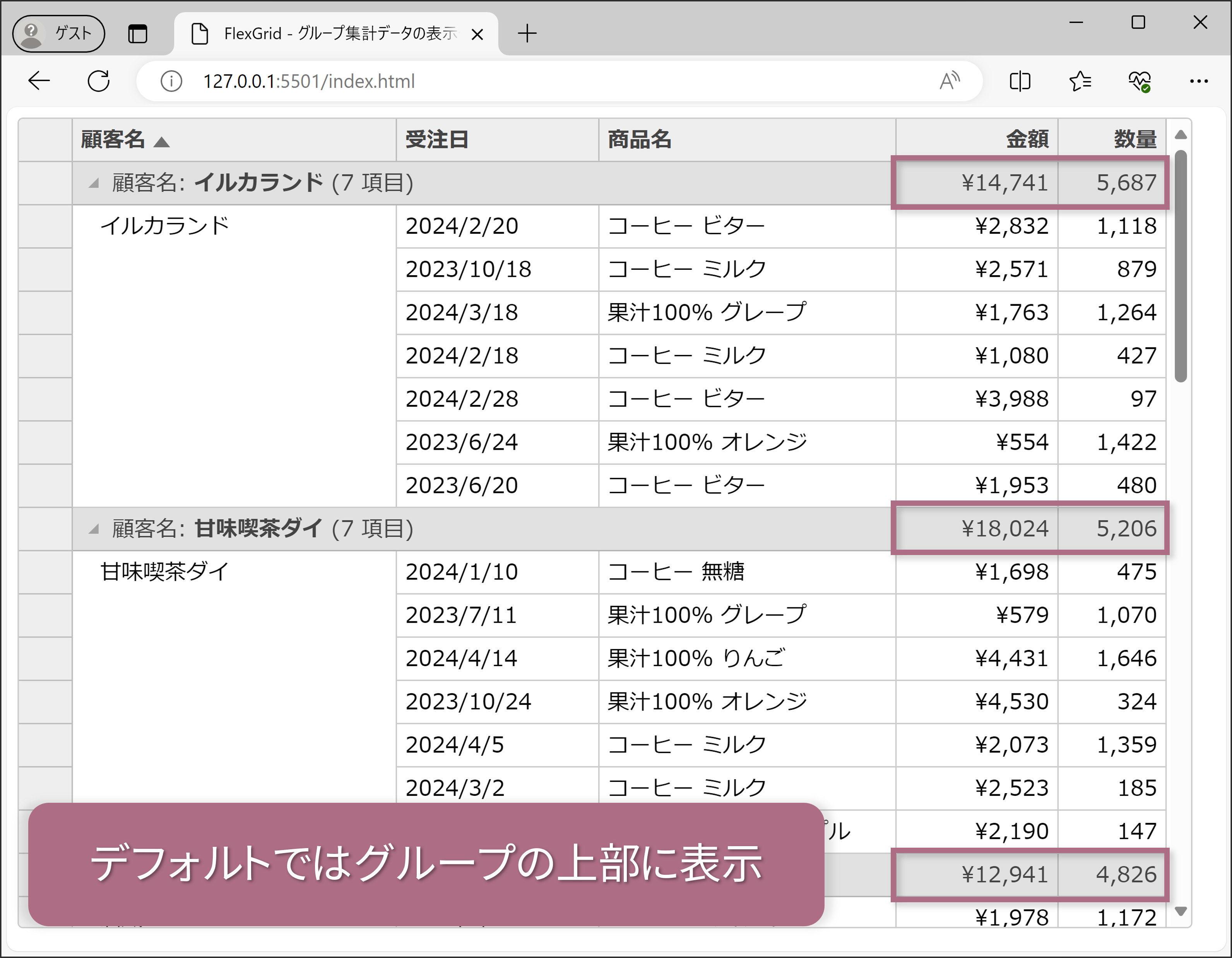Open site information icon in address bar
This screenshot has width=1232, height=958.
(x=171, y=81)
